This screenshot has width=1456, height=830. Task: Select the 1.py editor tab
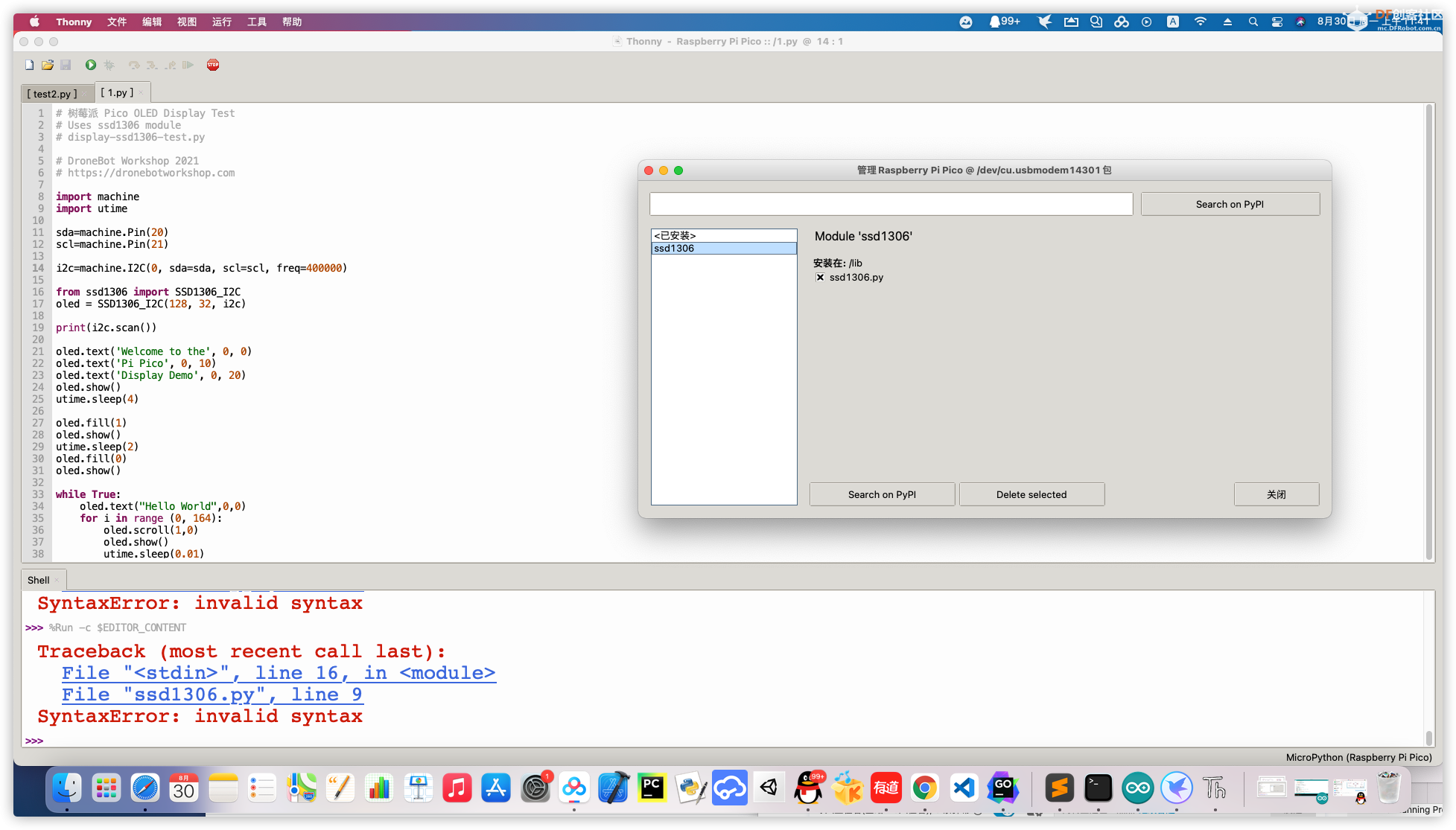click(x=117, y=92)
